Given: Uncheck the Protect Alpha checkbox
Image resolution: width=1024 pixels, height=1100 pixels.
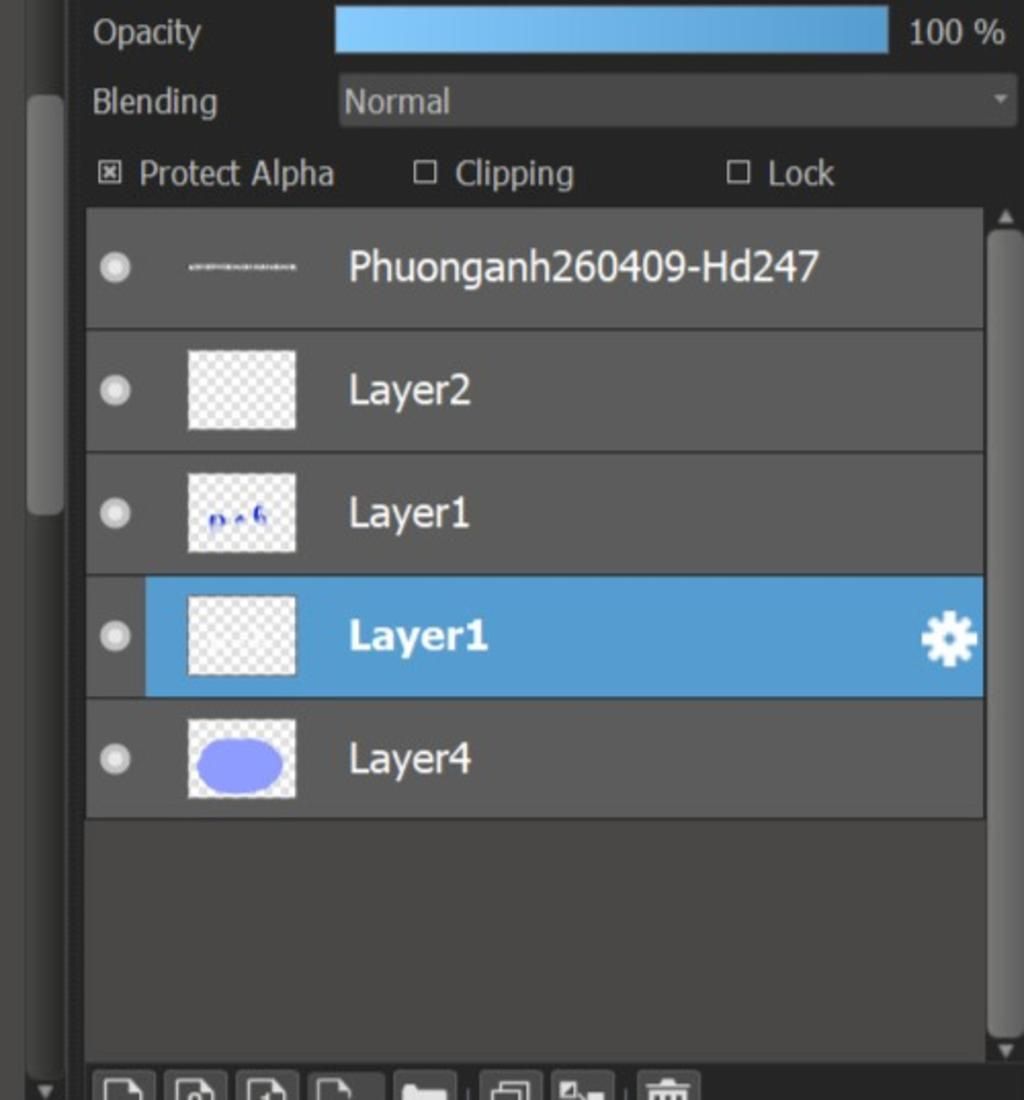Looking at the screenshot, I should pyautogui.click(x=109, y=172).
